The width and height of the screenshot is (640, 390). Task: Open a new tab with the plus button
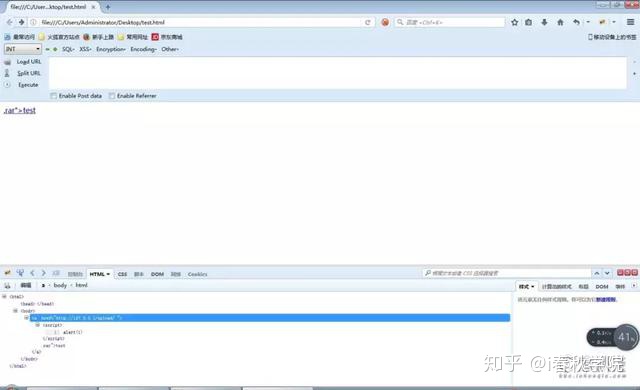108,7
